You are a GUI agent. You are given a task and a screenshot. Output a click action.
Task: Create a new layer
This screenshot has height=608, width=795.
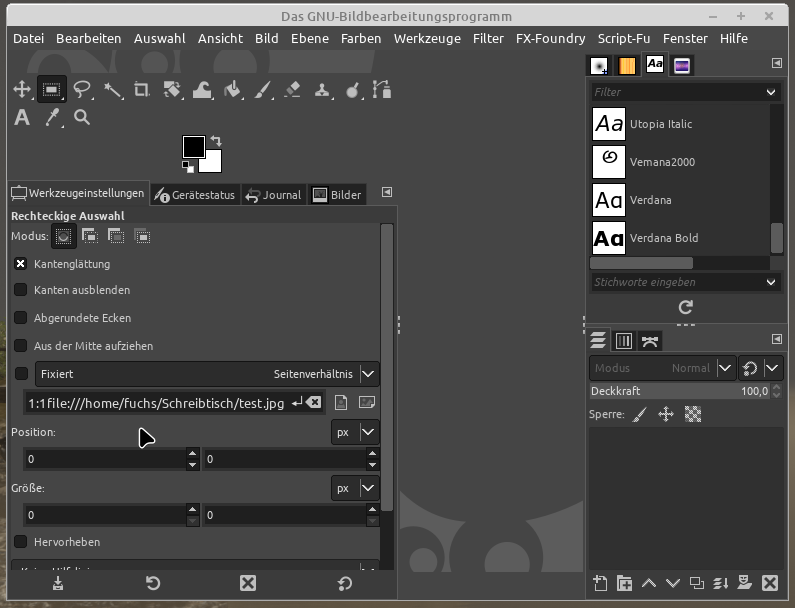point(600,583)
